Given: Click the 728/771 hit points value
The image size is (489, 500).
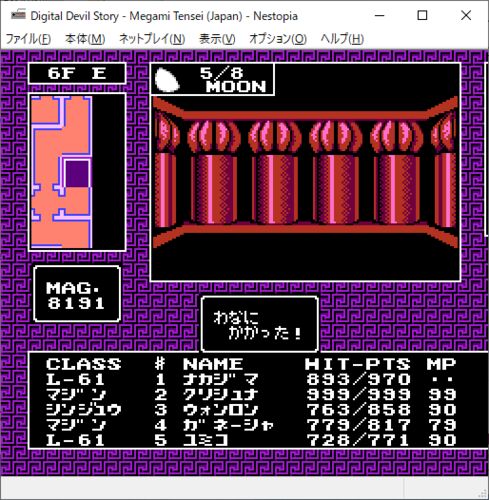Looking at the screenshot, I should [358, 441].
